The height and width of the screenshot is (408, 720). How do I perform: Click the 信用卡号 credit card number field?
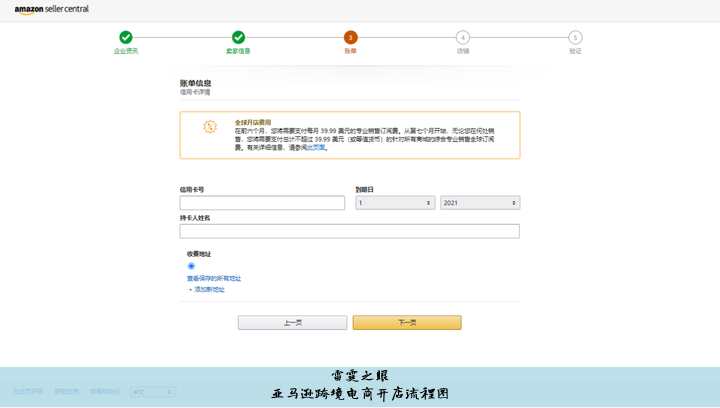click(x=262, y=203)
